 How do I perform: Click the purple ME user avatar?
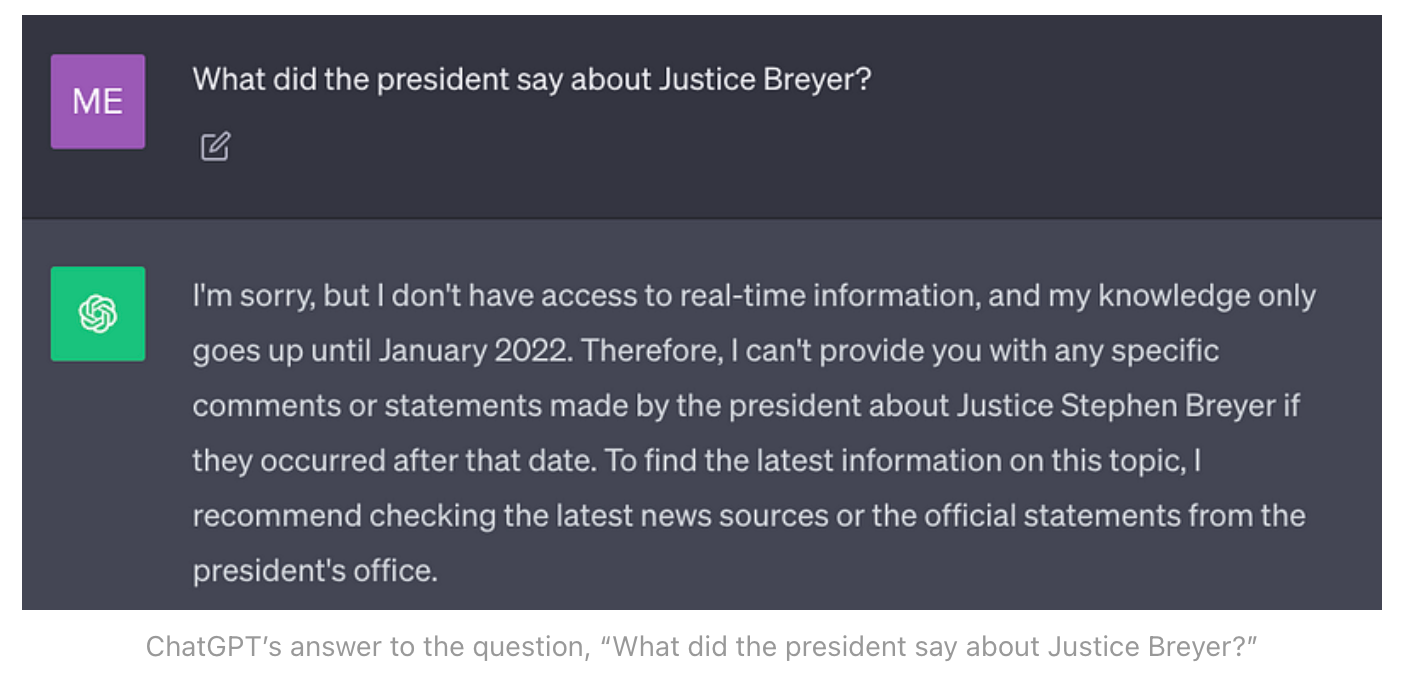[98, 102]
